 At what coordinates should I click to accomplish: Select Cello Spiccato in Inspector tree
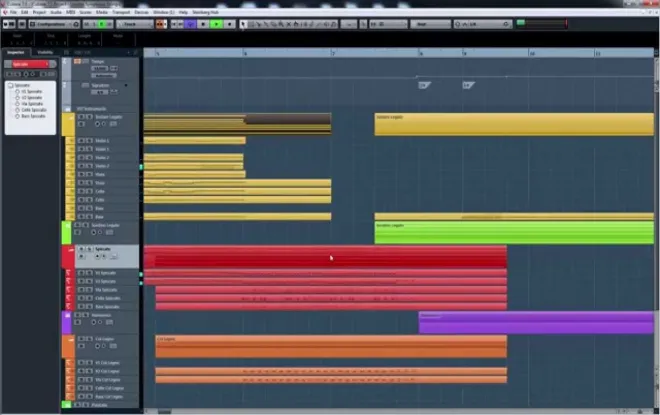(34, 110)
